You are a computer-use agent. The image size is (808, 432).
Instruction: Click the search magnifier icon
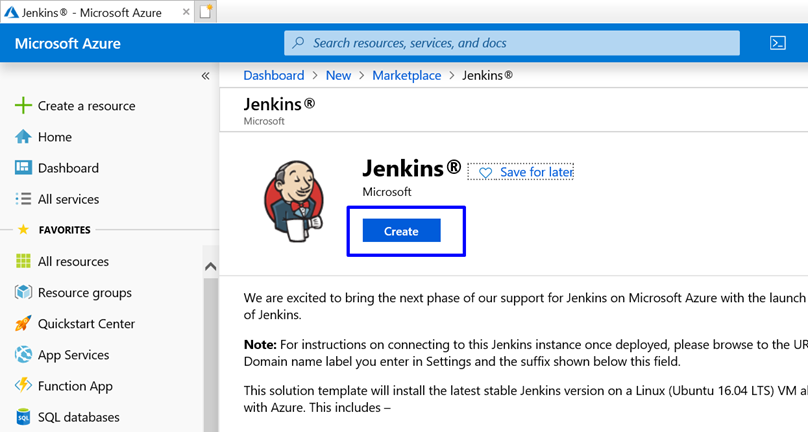coord(298,43)
